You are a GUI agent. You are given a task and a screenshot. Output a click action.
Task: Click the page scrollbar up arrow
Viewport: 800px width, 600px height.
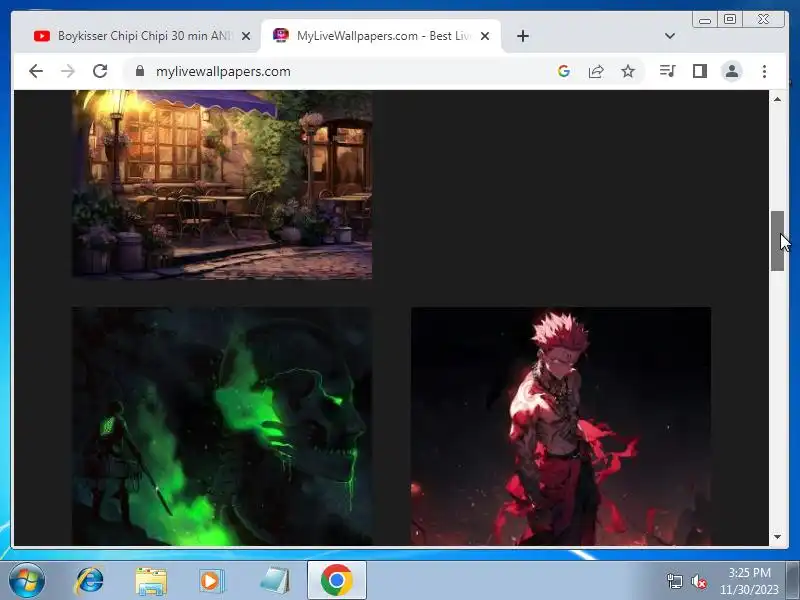click(x=777, y=99)
